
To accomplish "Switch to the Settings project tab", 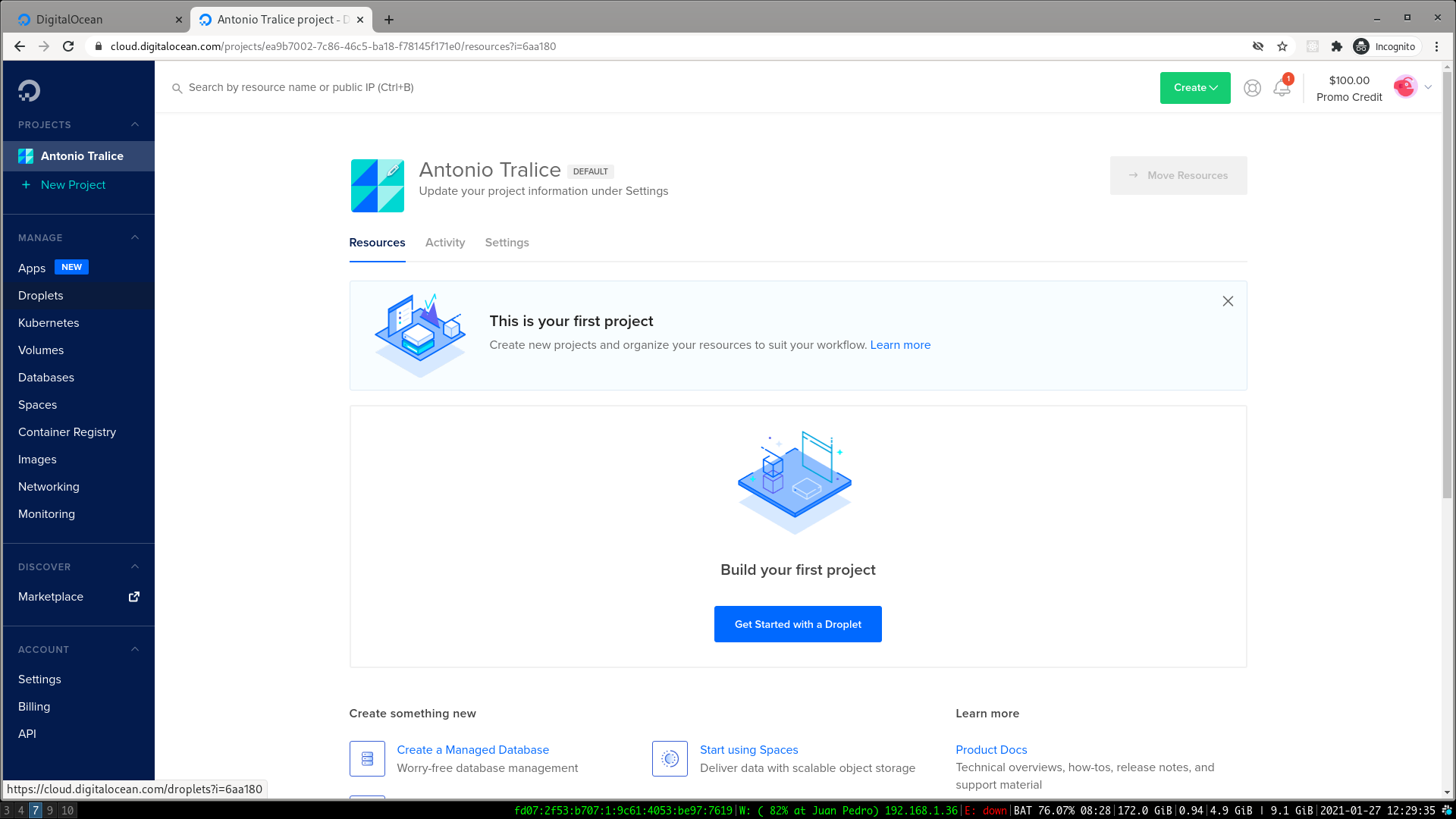I will pos(507,243).
